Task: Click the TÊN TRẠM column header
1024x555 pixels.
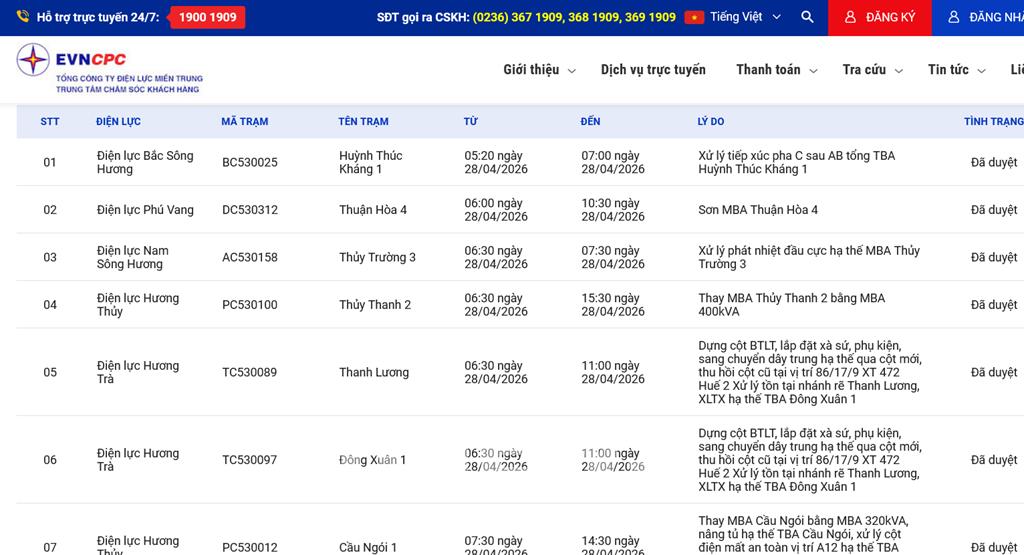Action: [363, 122]
